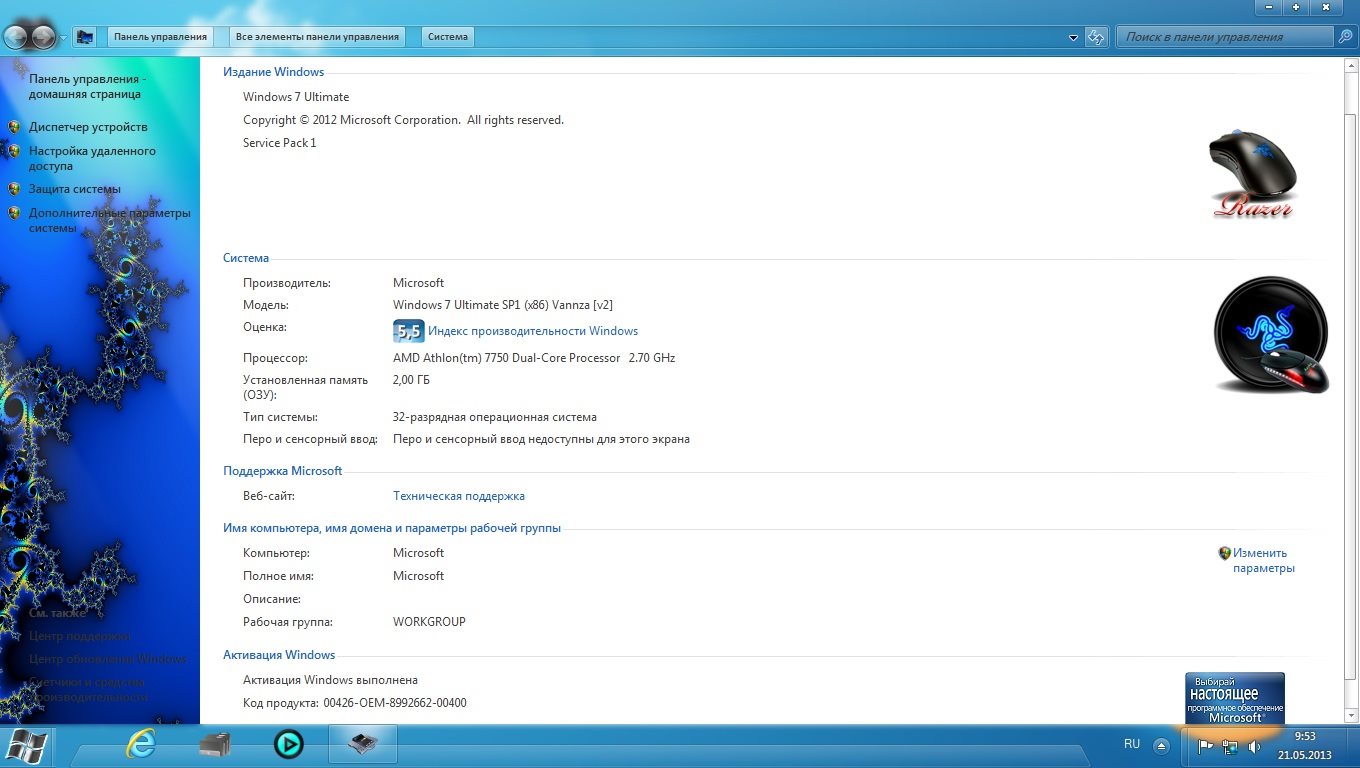Click 'Изменить параметры' link
Screen dimensions: 1360x768
[1263, 560]
